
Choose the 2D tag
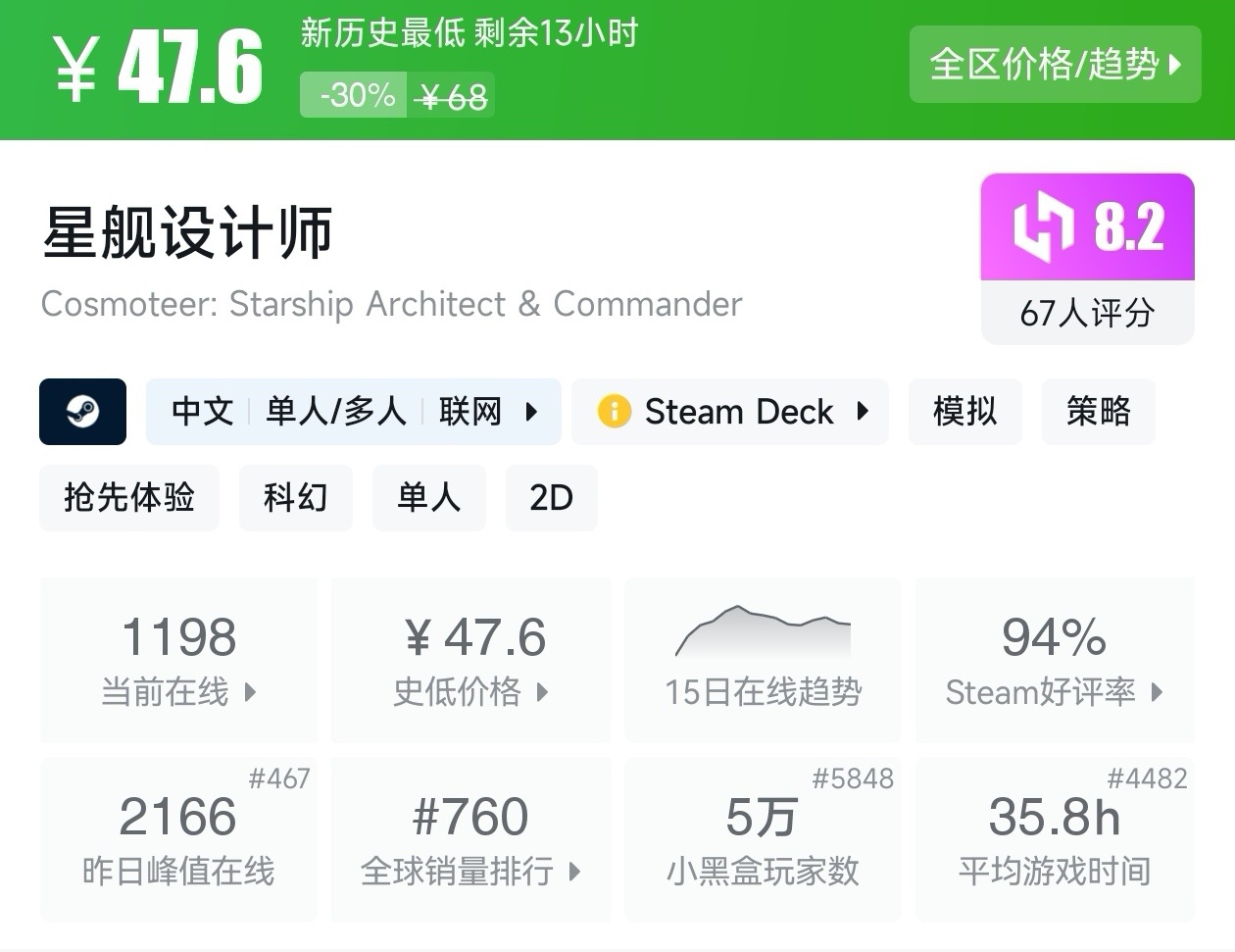click(x=551, y=498)
